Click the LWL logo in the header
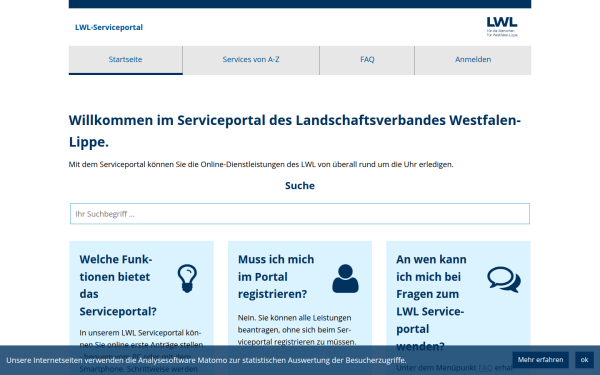 (x=502, y=27)
